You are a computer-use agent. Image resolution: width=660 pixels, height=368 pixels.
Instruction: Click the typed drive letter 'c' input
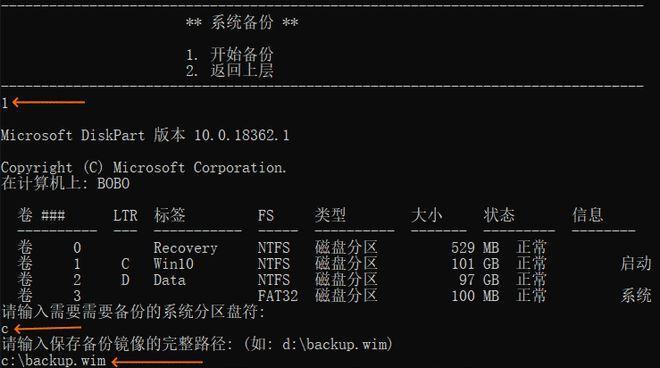(x=5, y=329)
